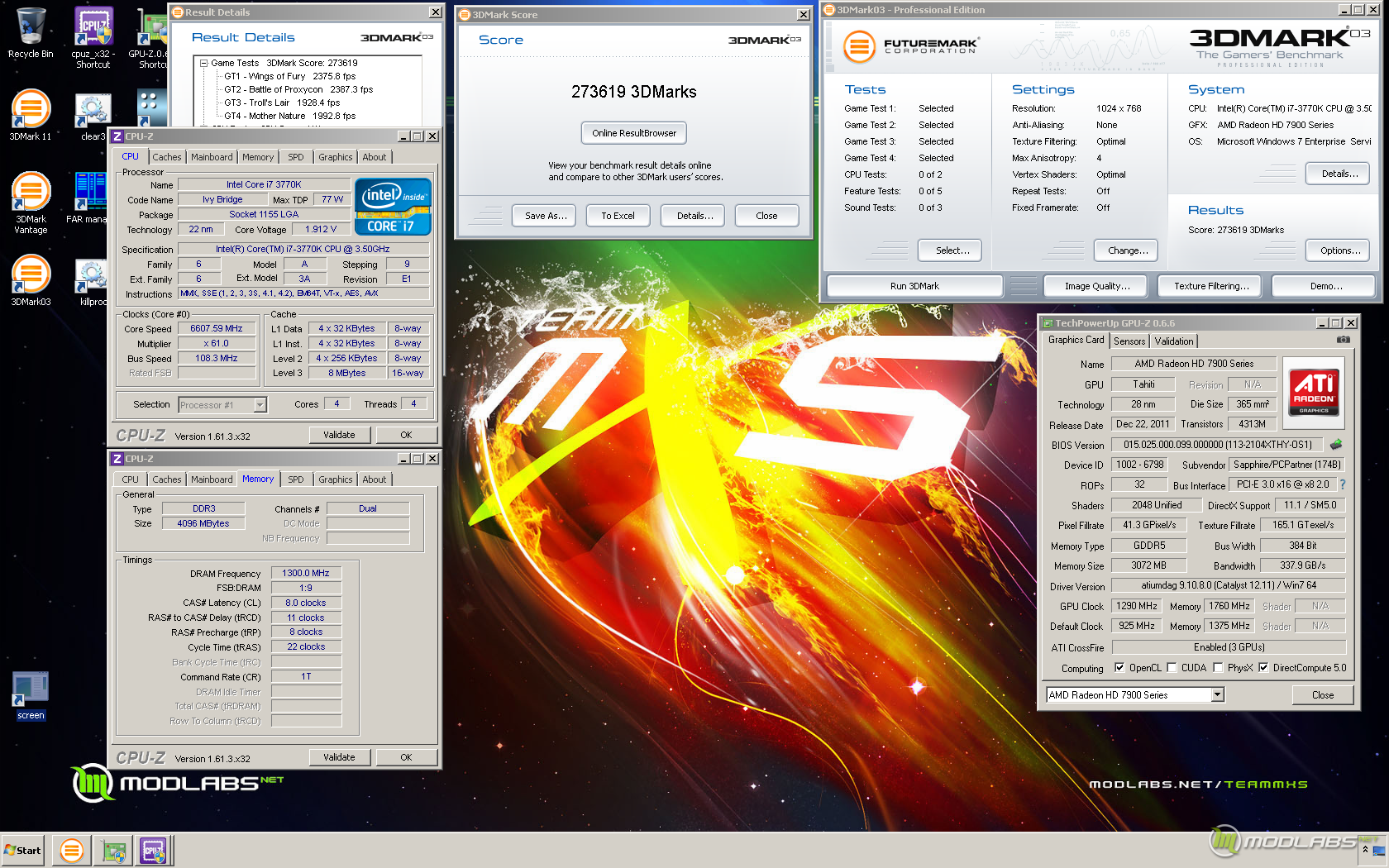Click the Texture Filtering... button
This screenshot has height=868, width=1389.
click(x=1210, y=286)
